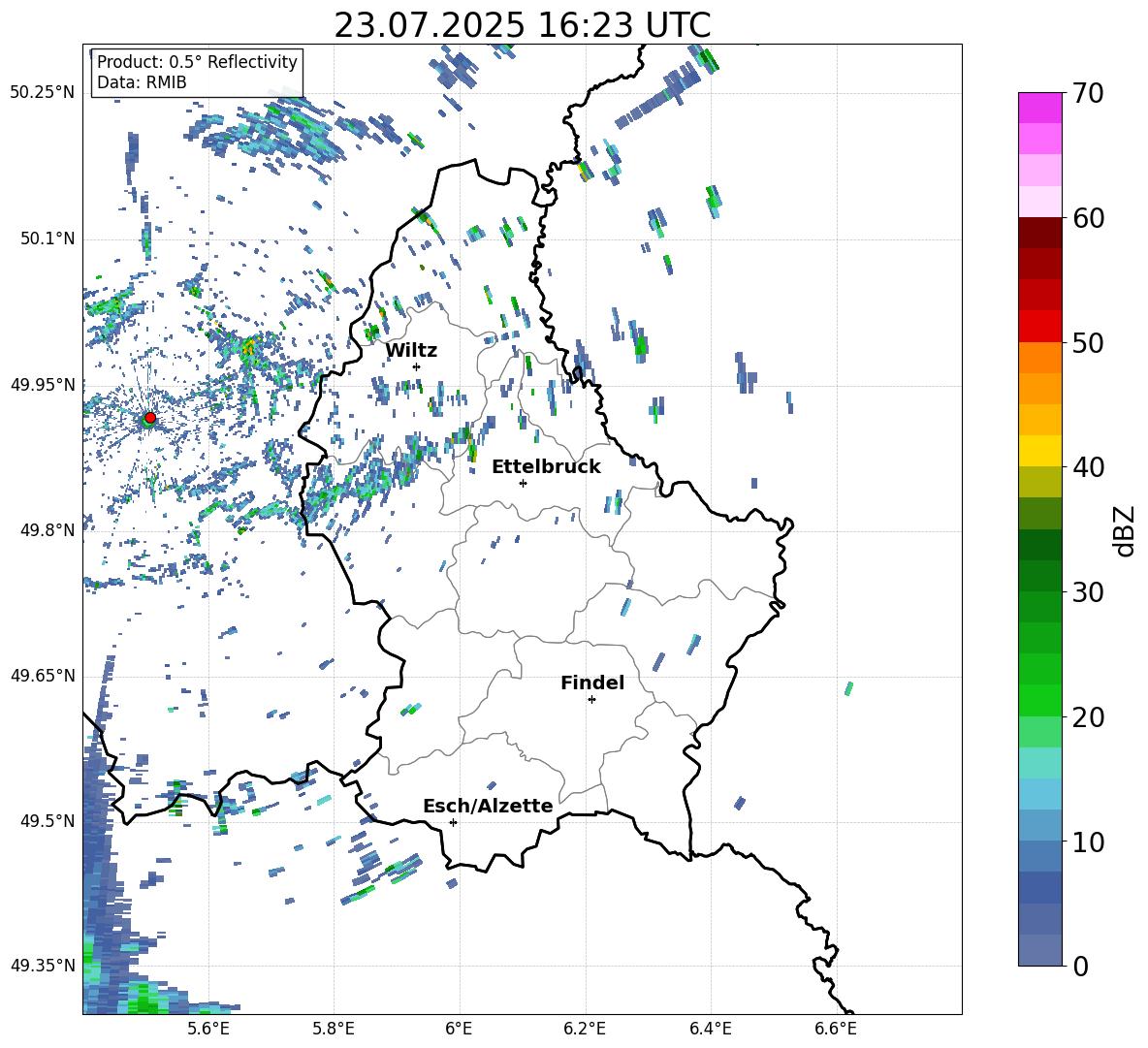Click the longitude label 6.2°E
The width and height of the screenshot is (1148, 1048).
585,1029
